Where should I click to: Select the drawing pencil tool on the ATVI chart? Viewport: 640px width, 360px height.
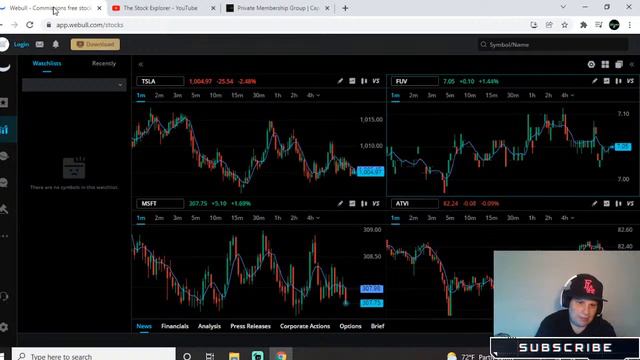click(x=595, y=203)
